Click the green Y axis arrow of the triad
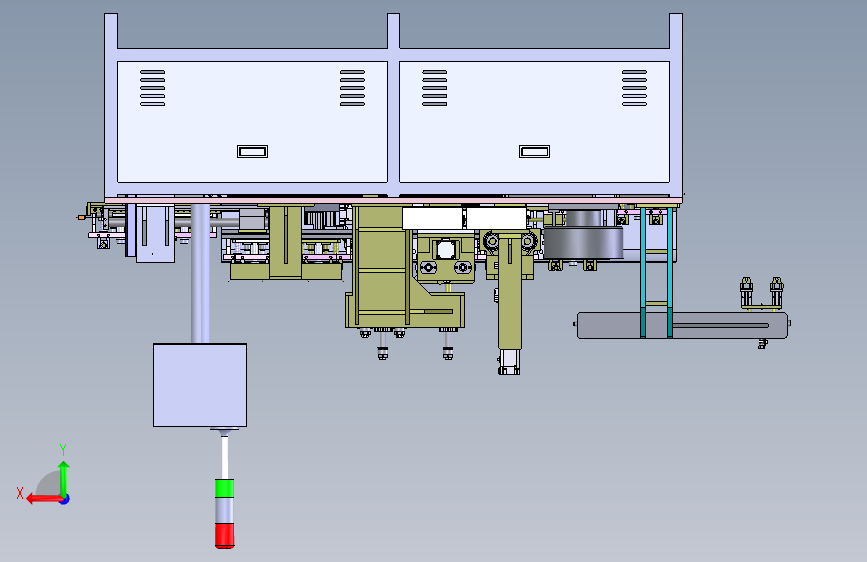This screenshot has width=867, height=562. [64, 478]
